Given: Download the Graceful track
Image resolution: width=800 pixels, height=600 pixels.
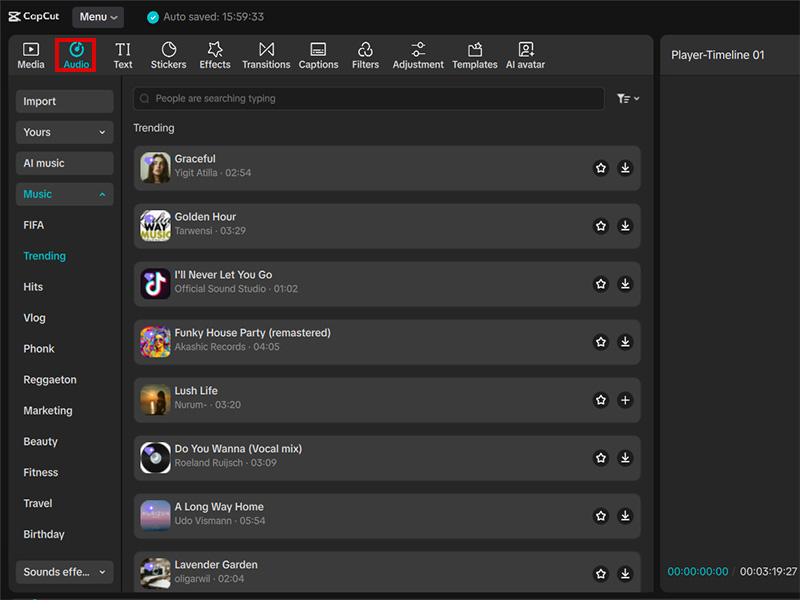Looking at the screenshot, I should [x=625, y=168].
